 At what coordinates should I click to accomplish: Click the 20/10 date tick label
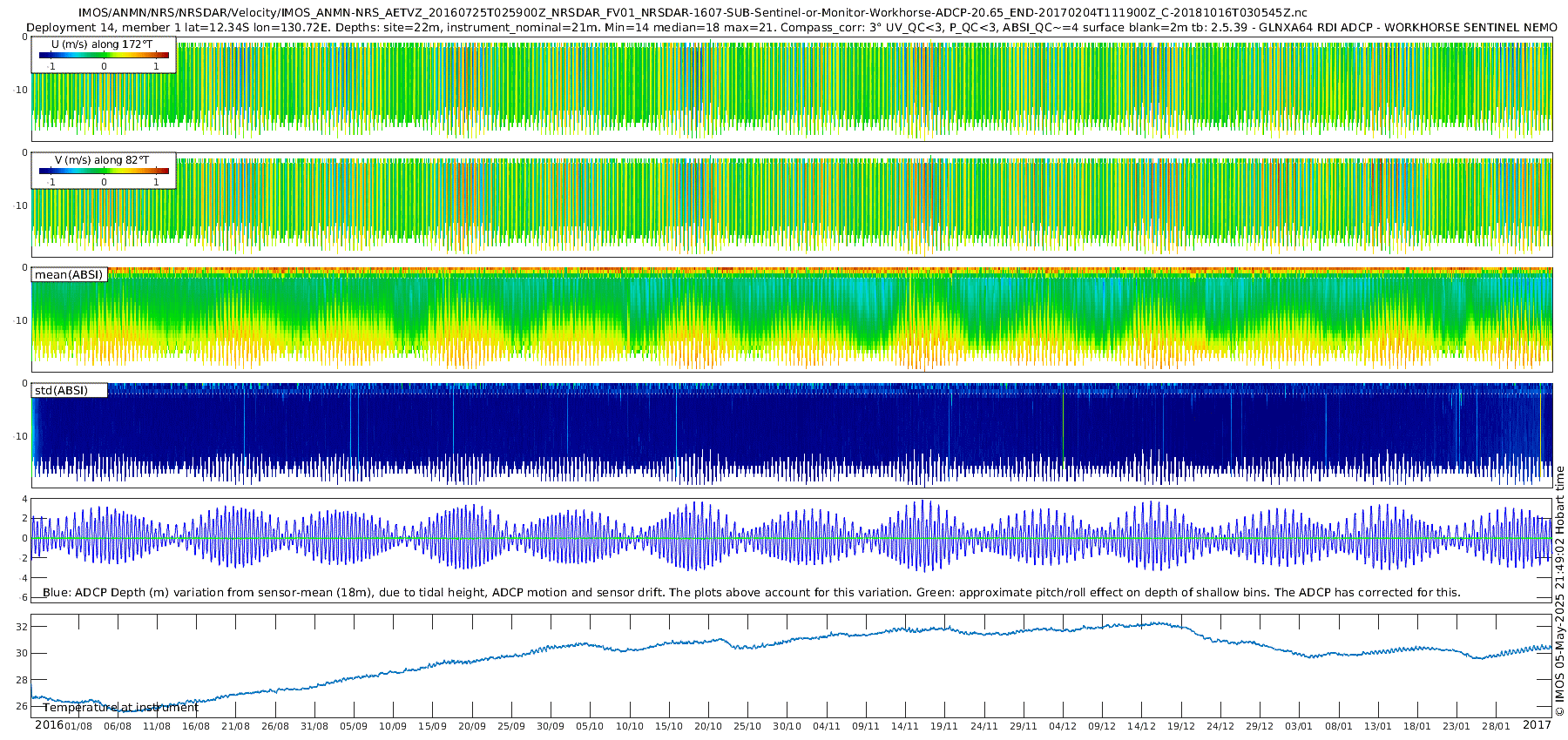(x=708, y=726)
